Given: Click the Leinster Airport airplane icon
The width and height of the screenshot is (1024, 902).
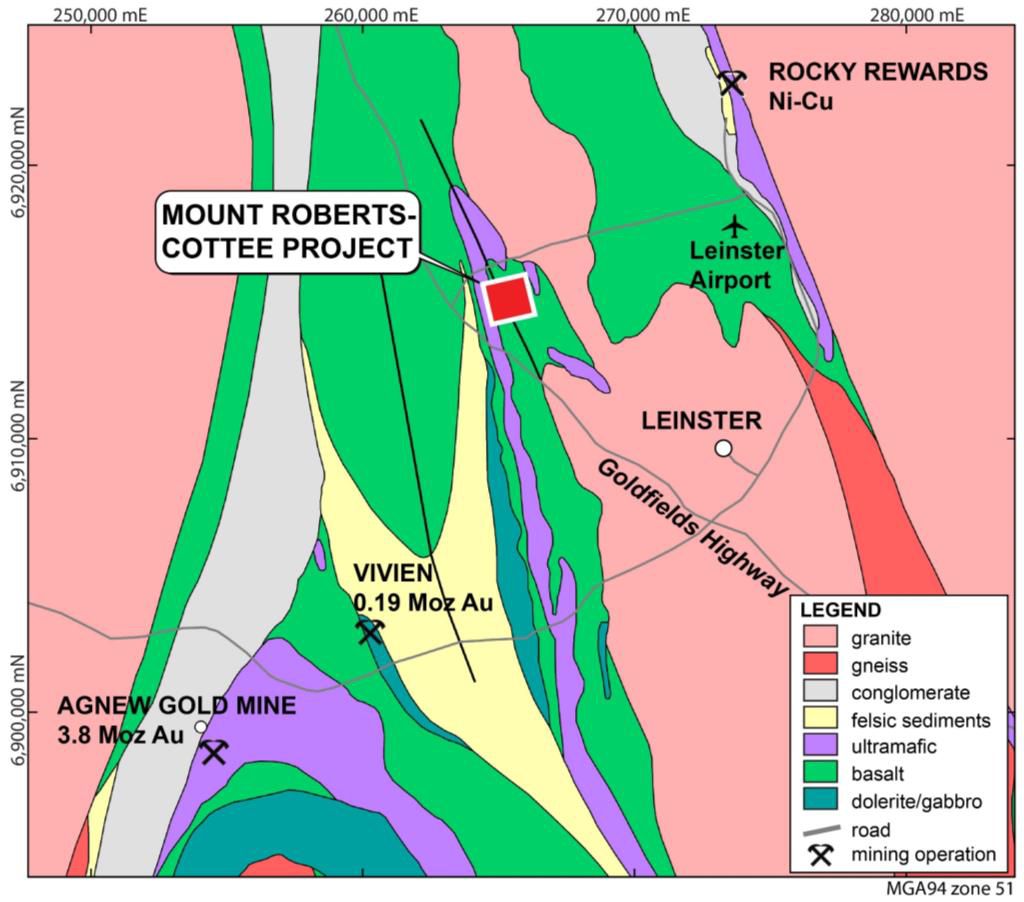Looking at the screenshot, I should coord(735,225).
